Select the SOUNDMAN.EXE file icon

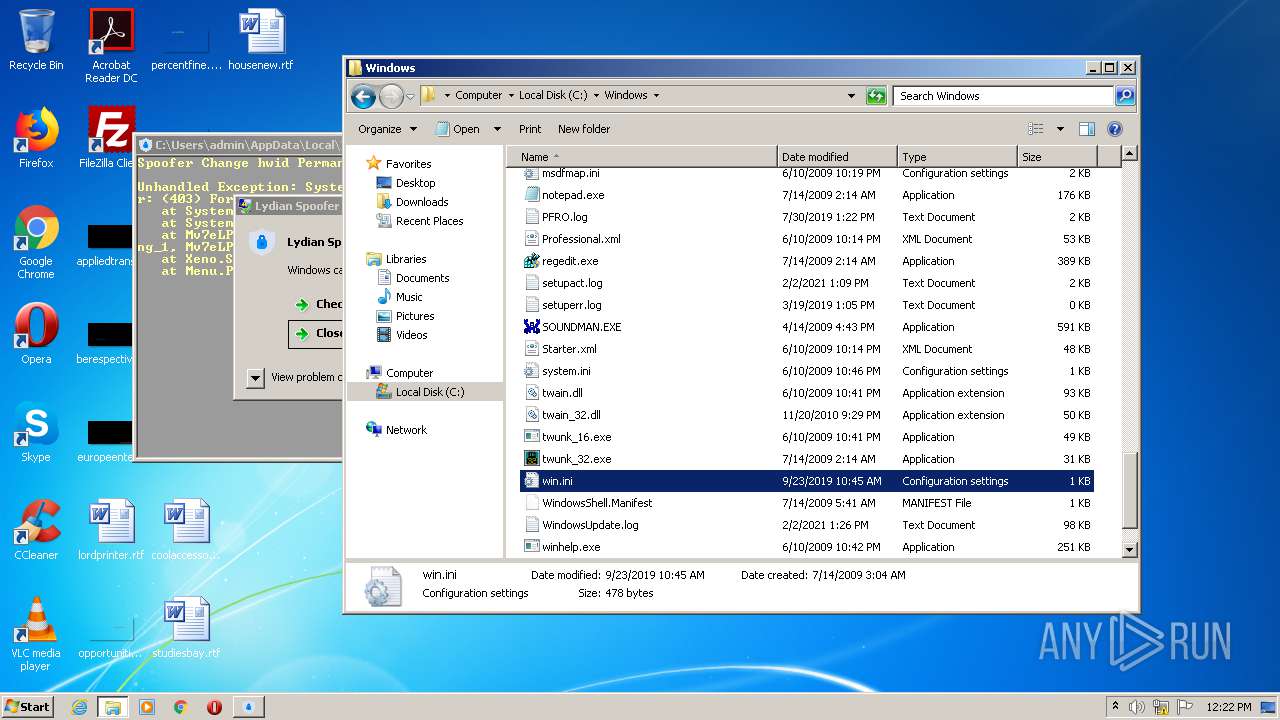tap(532, 327)
